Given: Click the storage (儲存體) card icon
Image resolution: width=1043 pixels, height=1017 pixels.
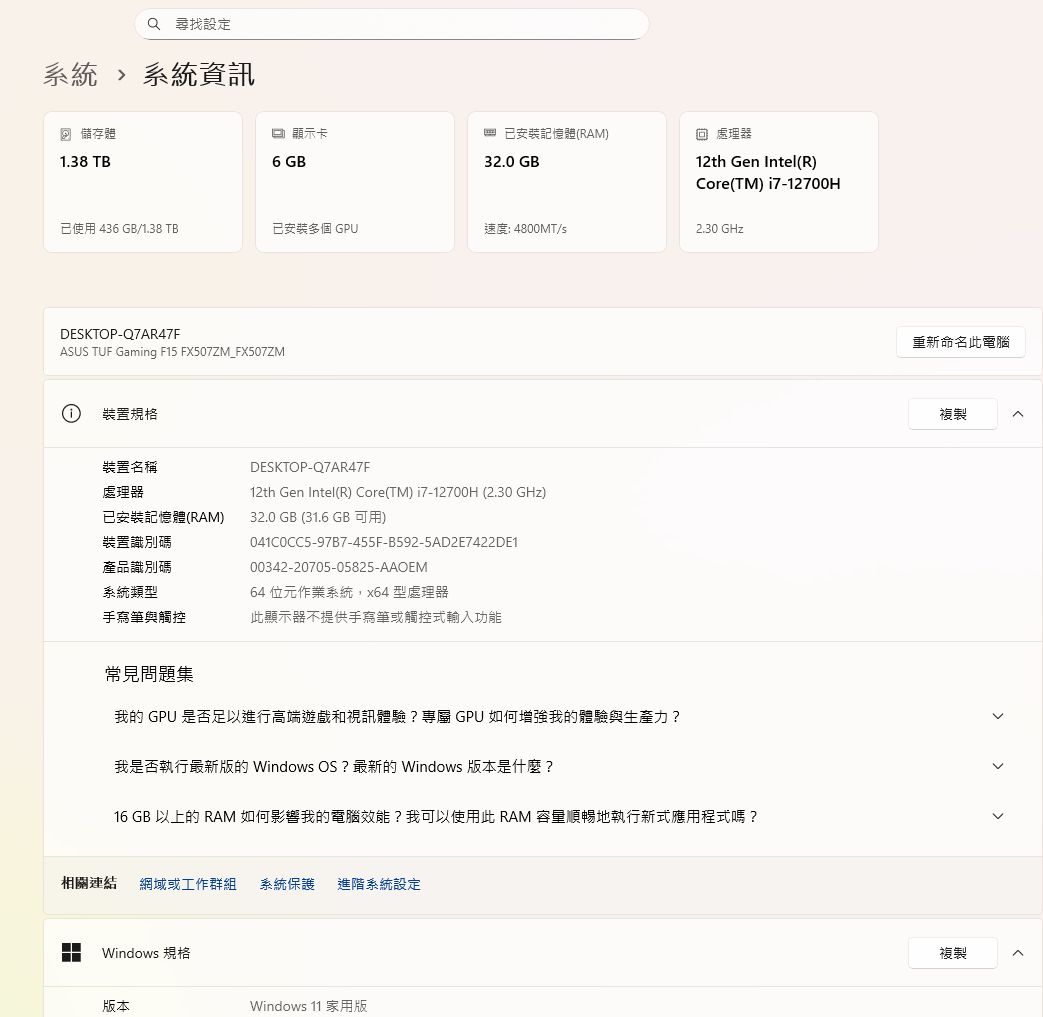Looking at the screenshot, I should pyautogui.click(x=66, y=134).
